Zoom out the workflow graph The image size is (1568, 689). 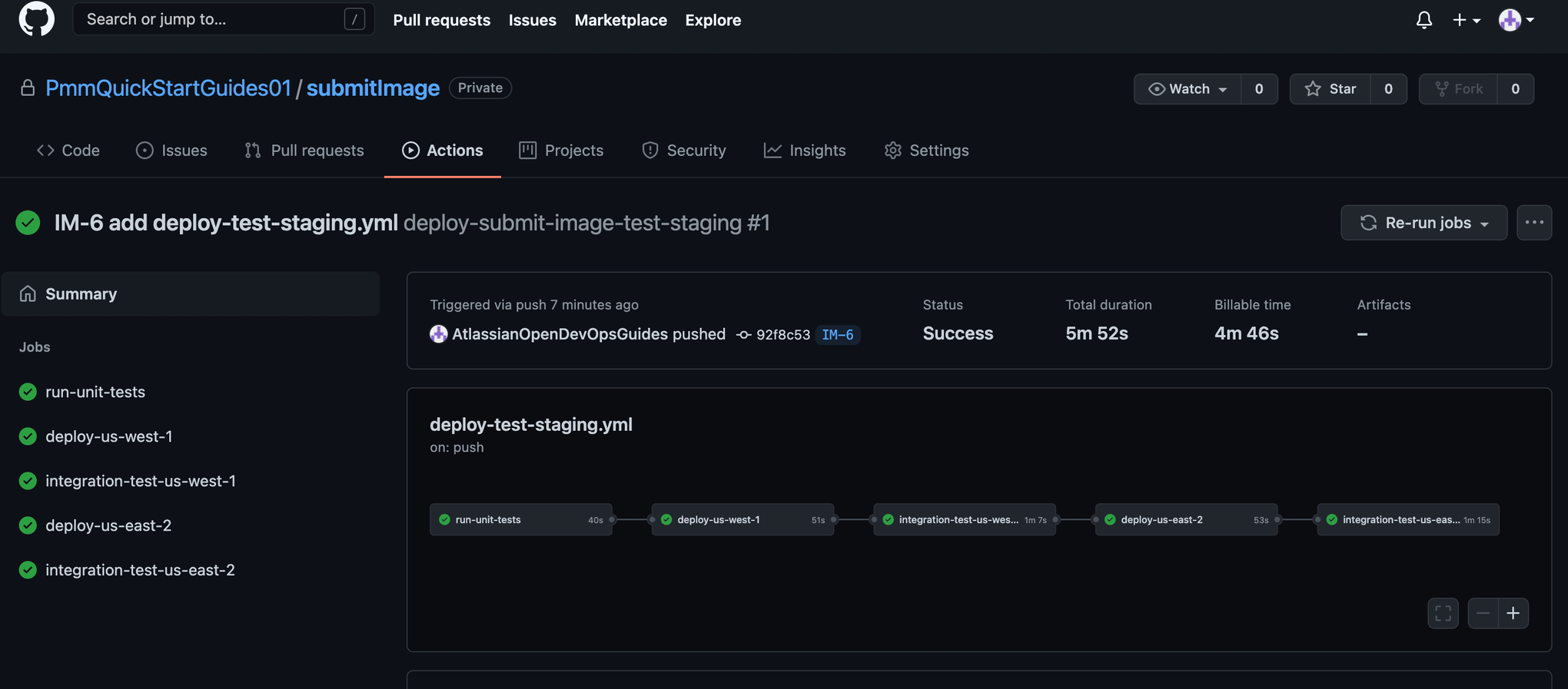click(x=1483, y=613)
